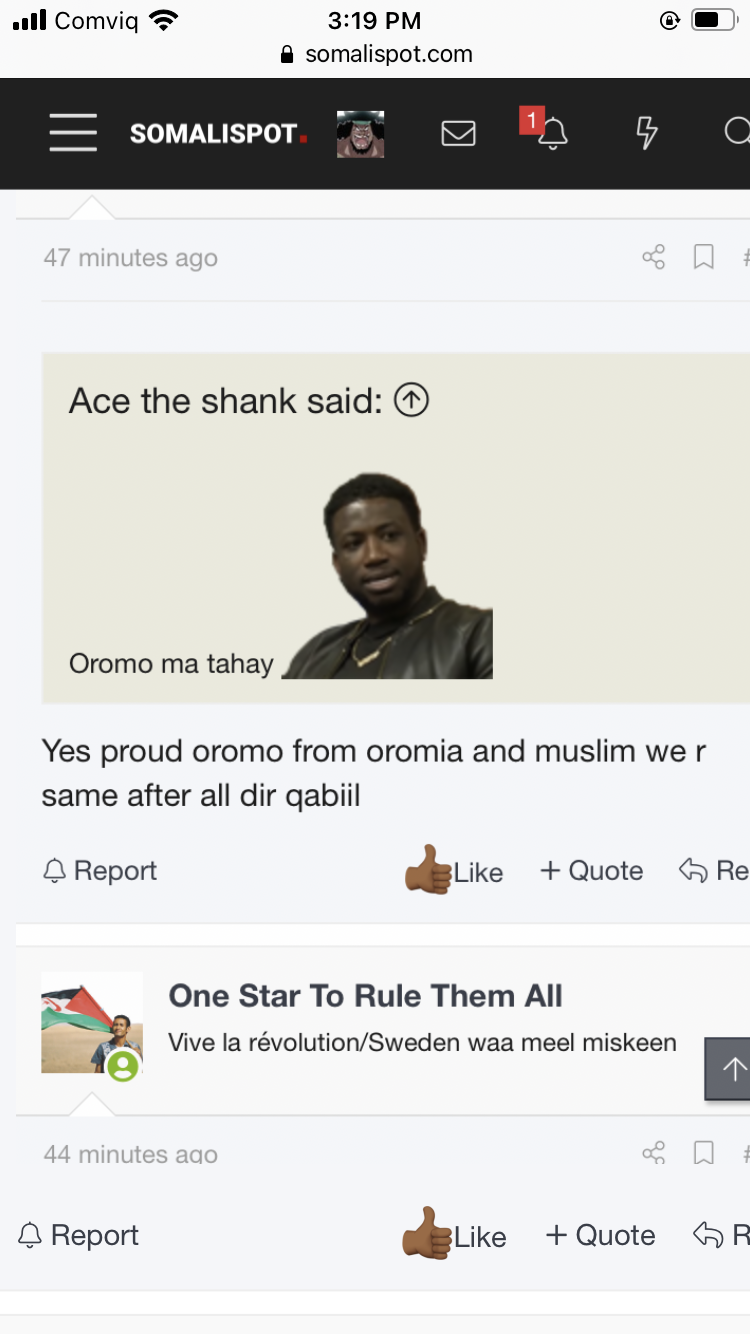Screen dimensions: 750x1334
Task: Open the search magnifier icon
Action: (737, 133)
